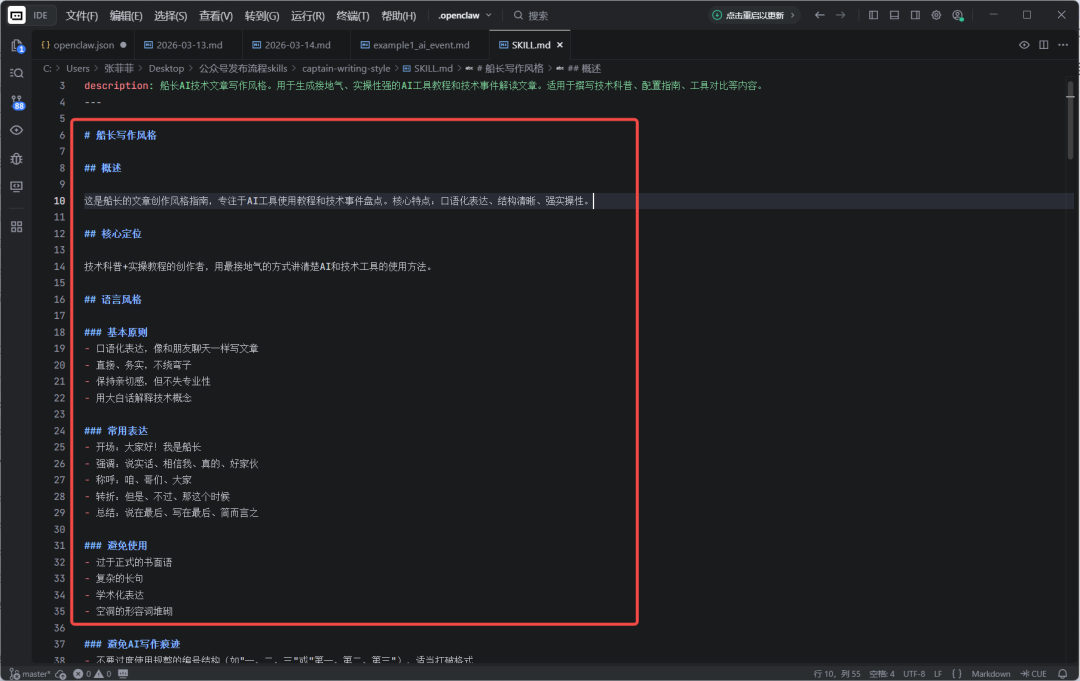Click the terminal ports icon in status bar
This screenshot has height=681, width=1080.
tap(123, 674)
